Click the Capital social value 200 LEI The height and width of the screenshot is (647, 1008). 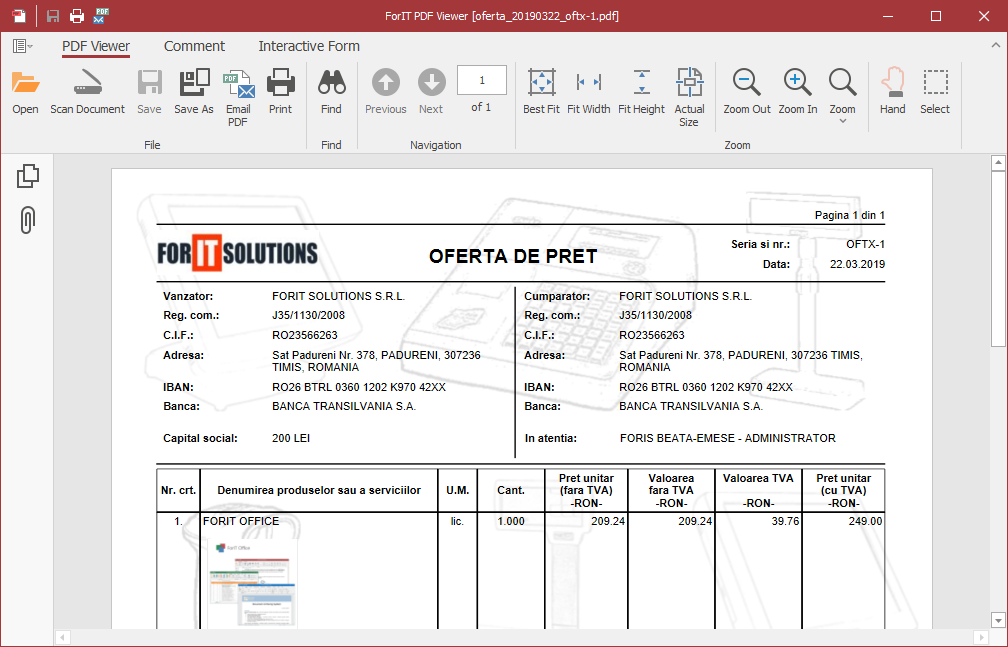click(x=291, y=438)
